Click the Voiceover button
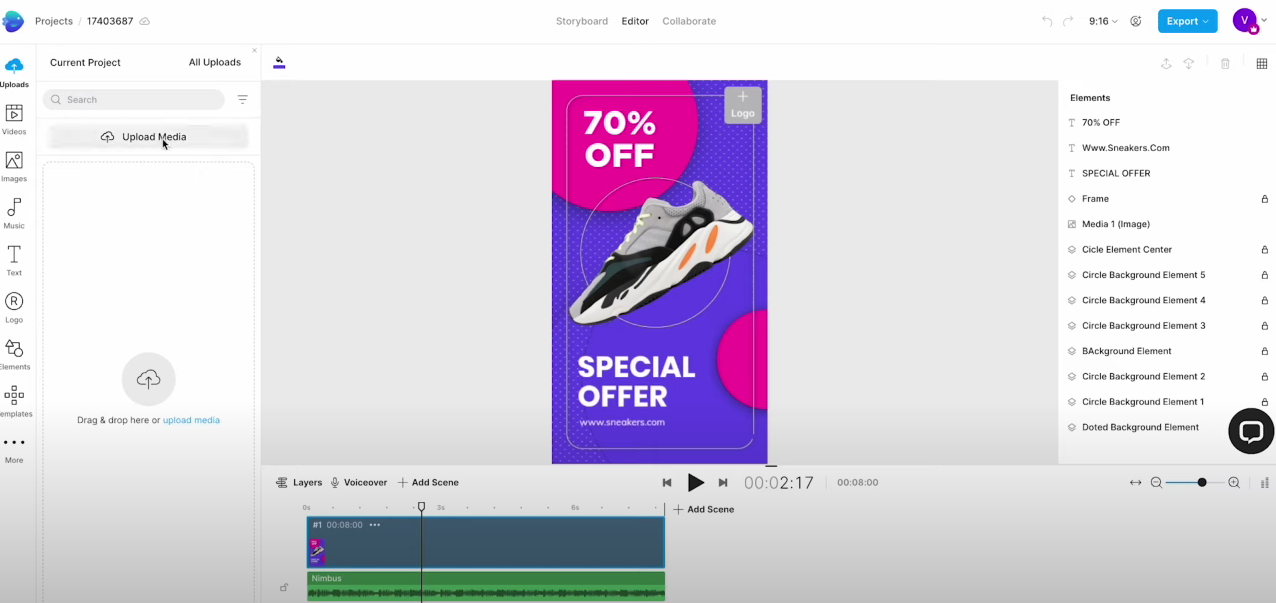 359,483
